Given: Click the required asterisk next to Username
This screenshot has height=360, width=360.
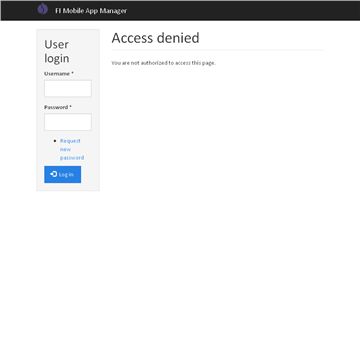Looking at the screenshot, I should (72, 73).
